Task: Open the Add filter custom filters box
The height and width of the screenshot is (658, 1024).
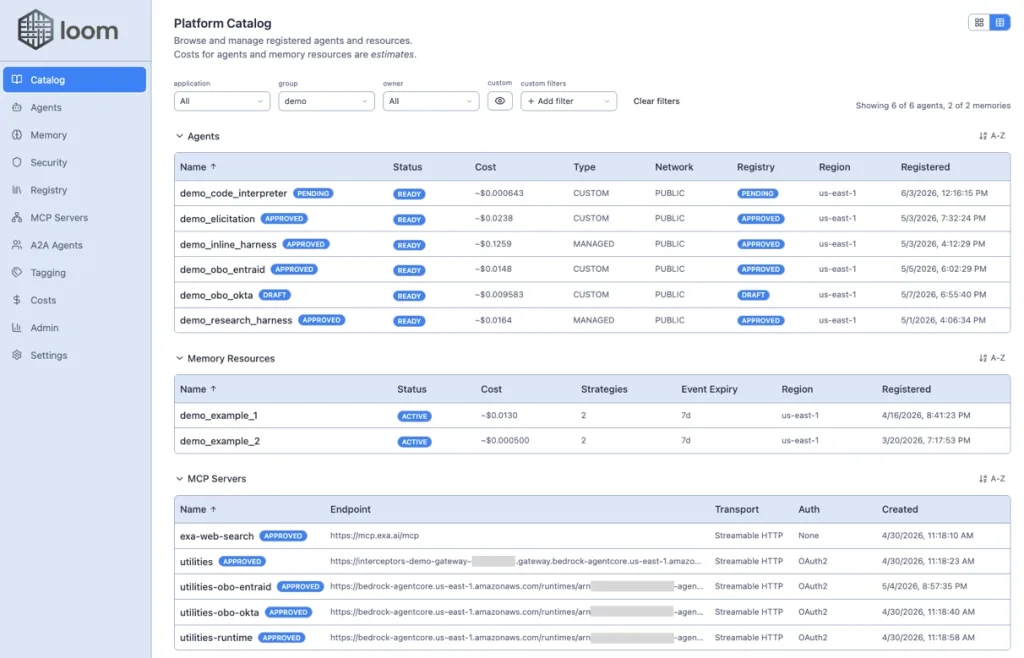Action: (x=569, y=101)
